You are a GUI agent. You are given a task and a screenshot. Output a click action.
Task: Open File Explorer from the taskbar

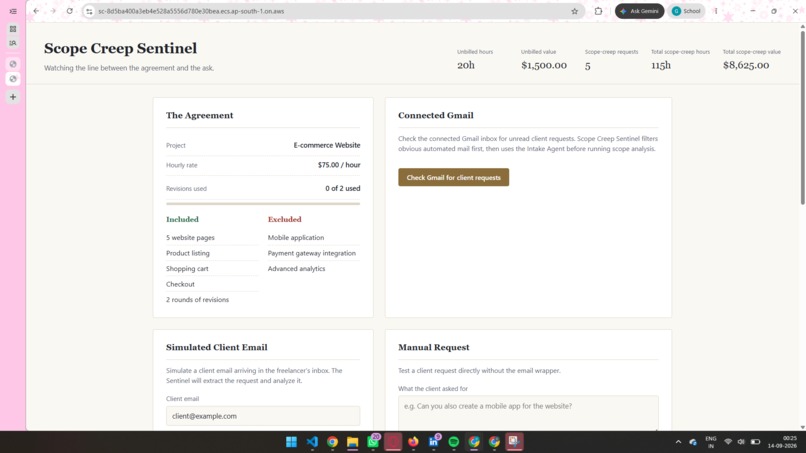[x=353, y=442]
